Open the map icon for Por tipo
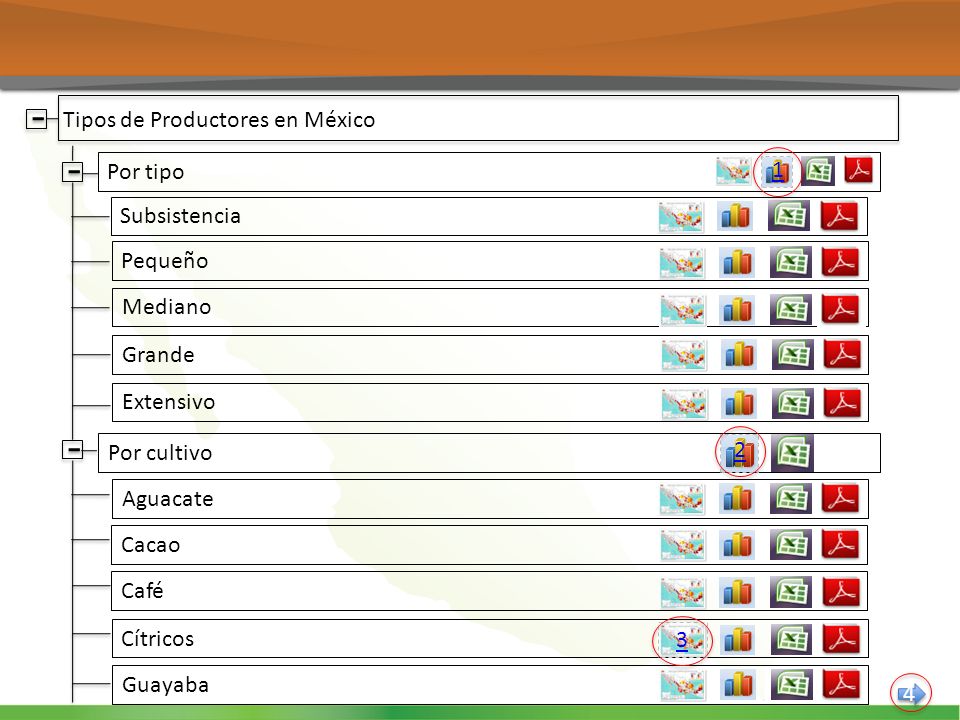Image resolution: width=960 pixels, height=720 pixels. tap(733, 171)
